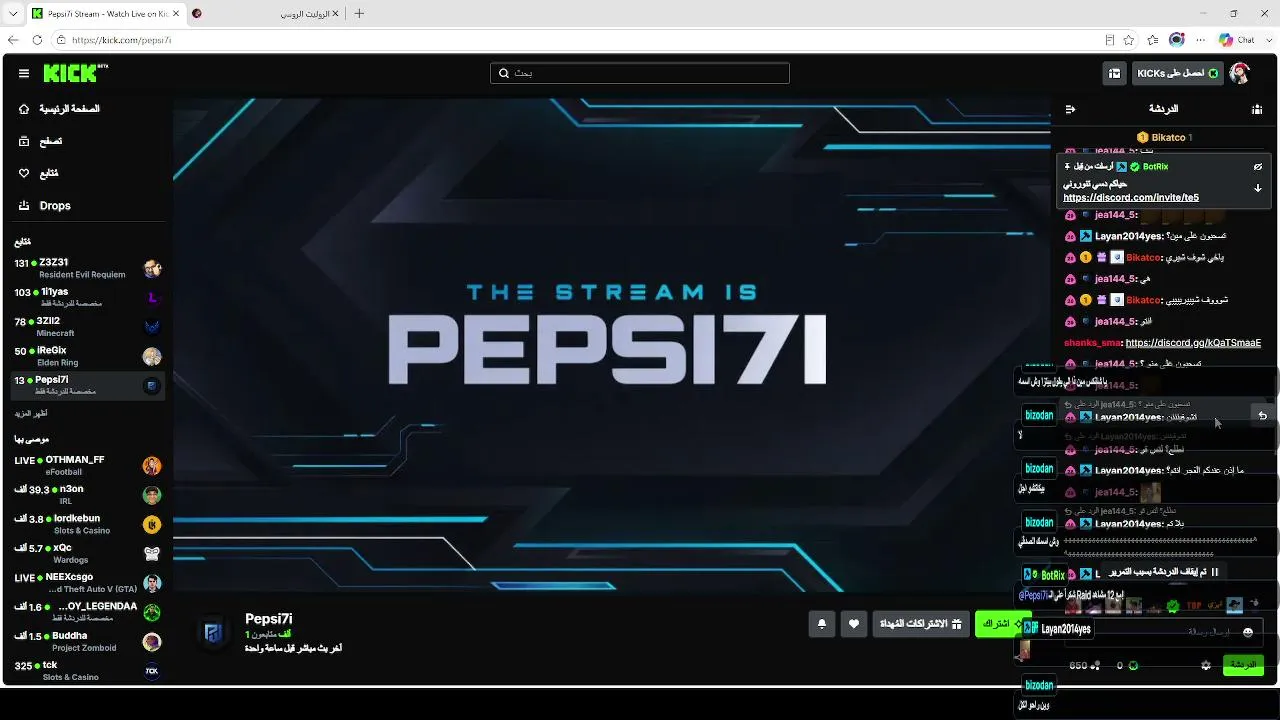
Task: Open the shanks_sma discord.gg link
Action: [x=1193, y=343]
